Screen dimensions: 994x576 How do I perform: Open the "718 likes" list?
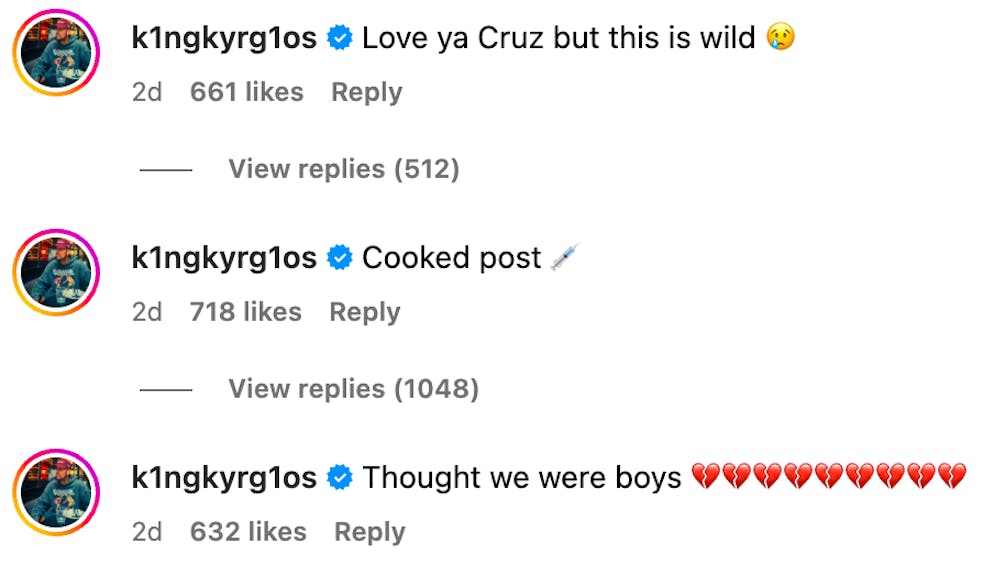click(x=245, y=312)
